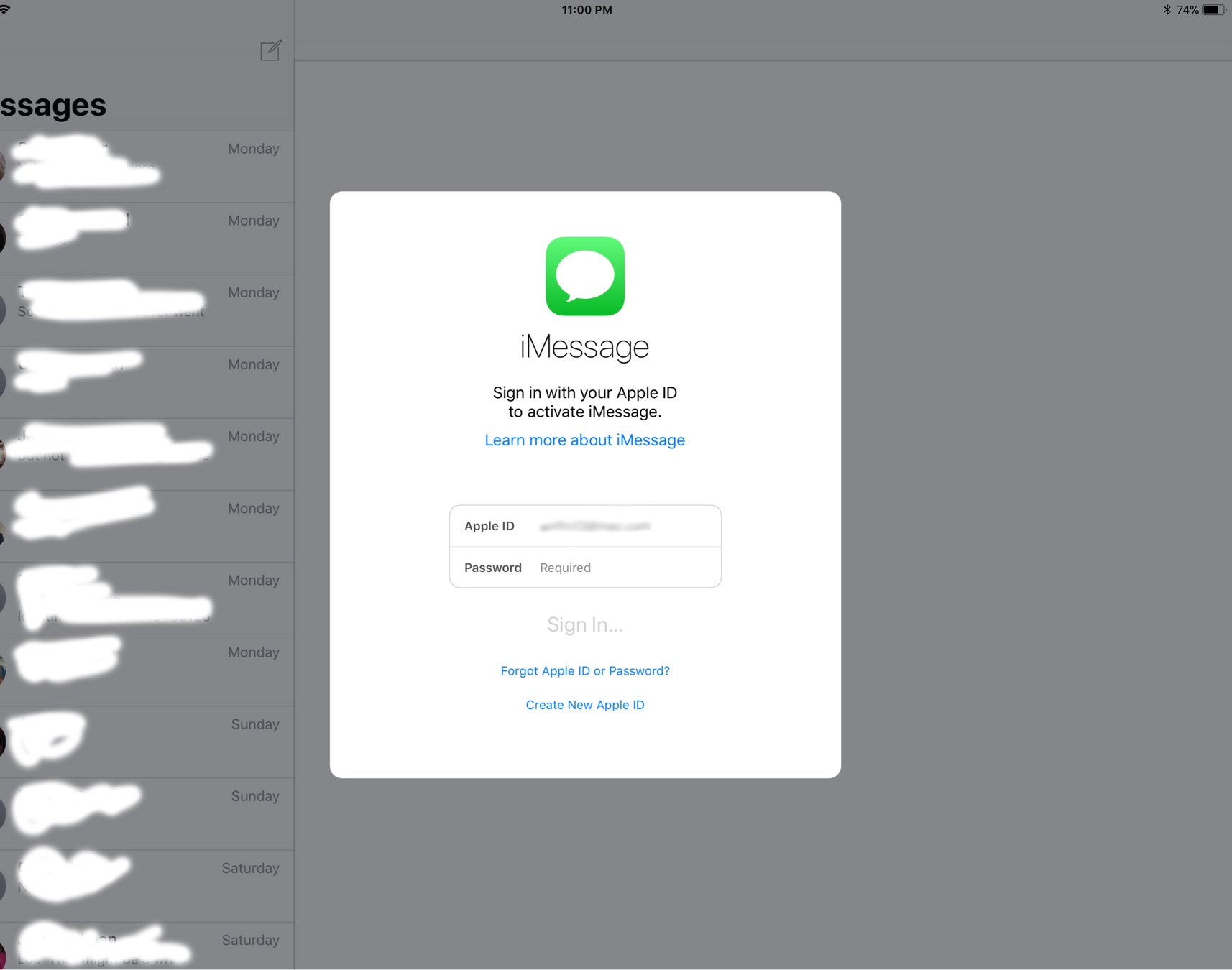This screenshot has height=970, width=1232.
Task: Select the Password field marked Required
Action: [x=585, y=568]
